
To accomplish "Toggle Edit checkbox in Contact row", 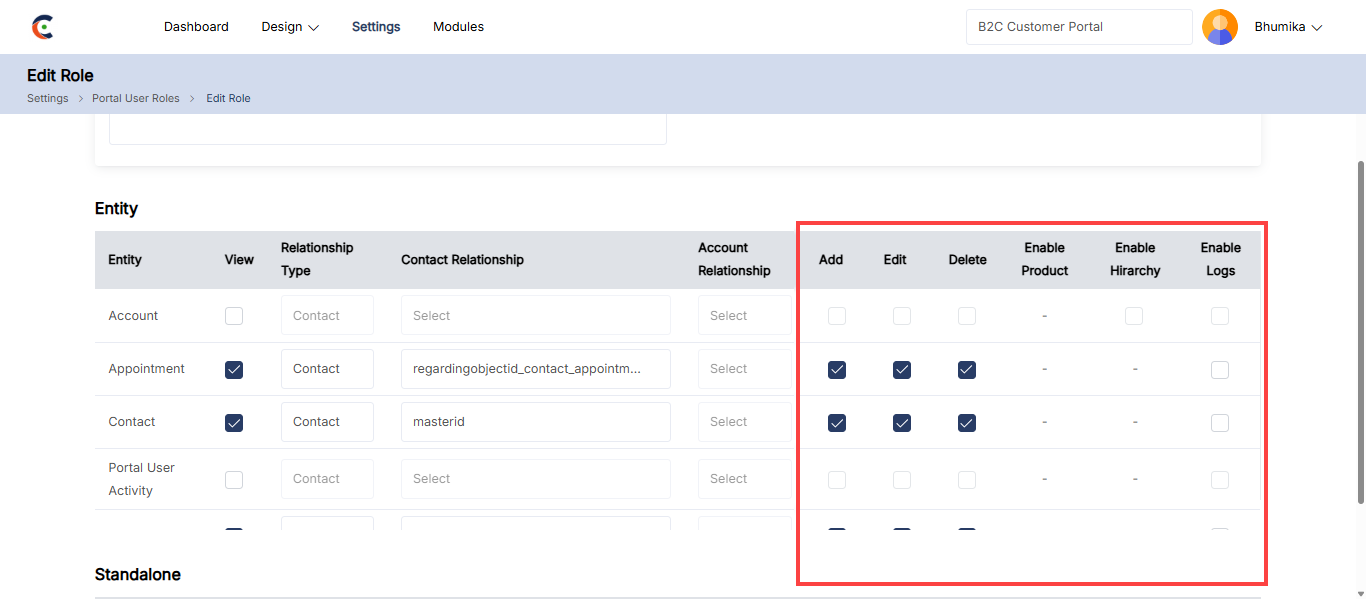I will pyautogui.click(x=902, y=423).
